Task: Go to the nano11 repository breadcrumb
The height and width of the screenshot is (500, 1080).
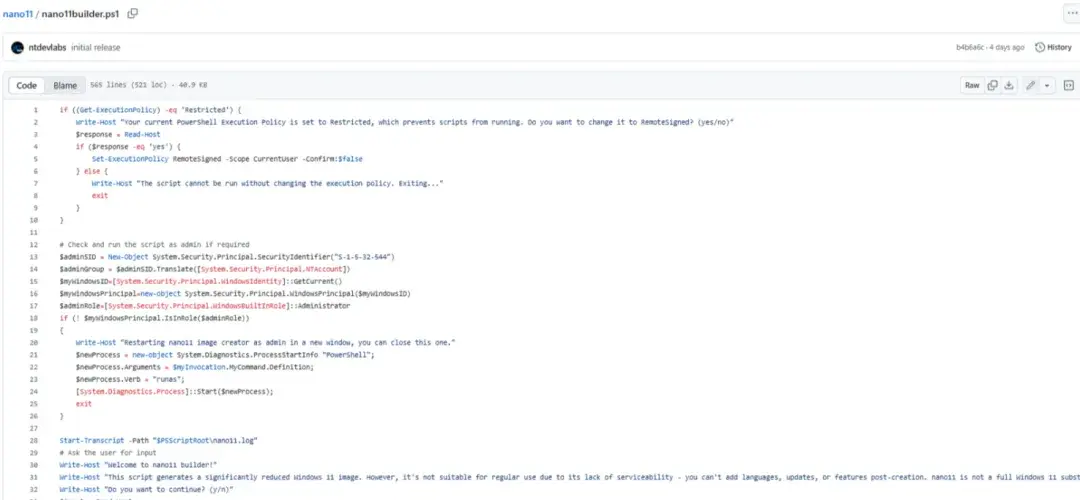Action: click(x=18, y=14)
